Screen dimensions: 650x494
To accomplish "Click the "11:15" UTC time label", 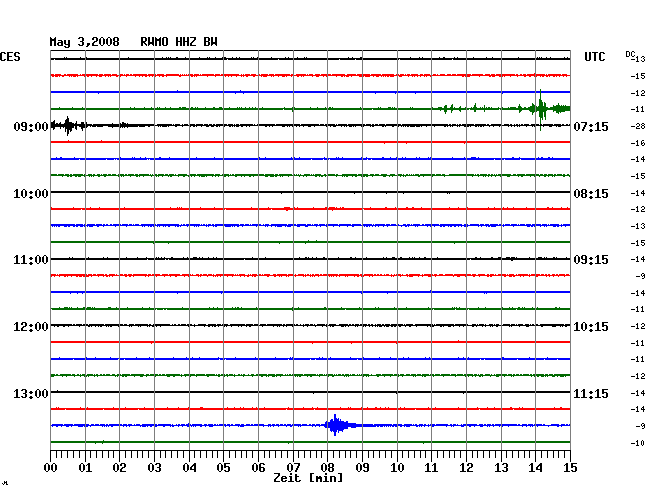I will click(591, 393).
